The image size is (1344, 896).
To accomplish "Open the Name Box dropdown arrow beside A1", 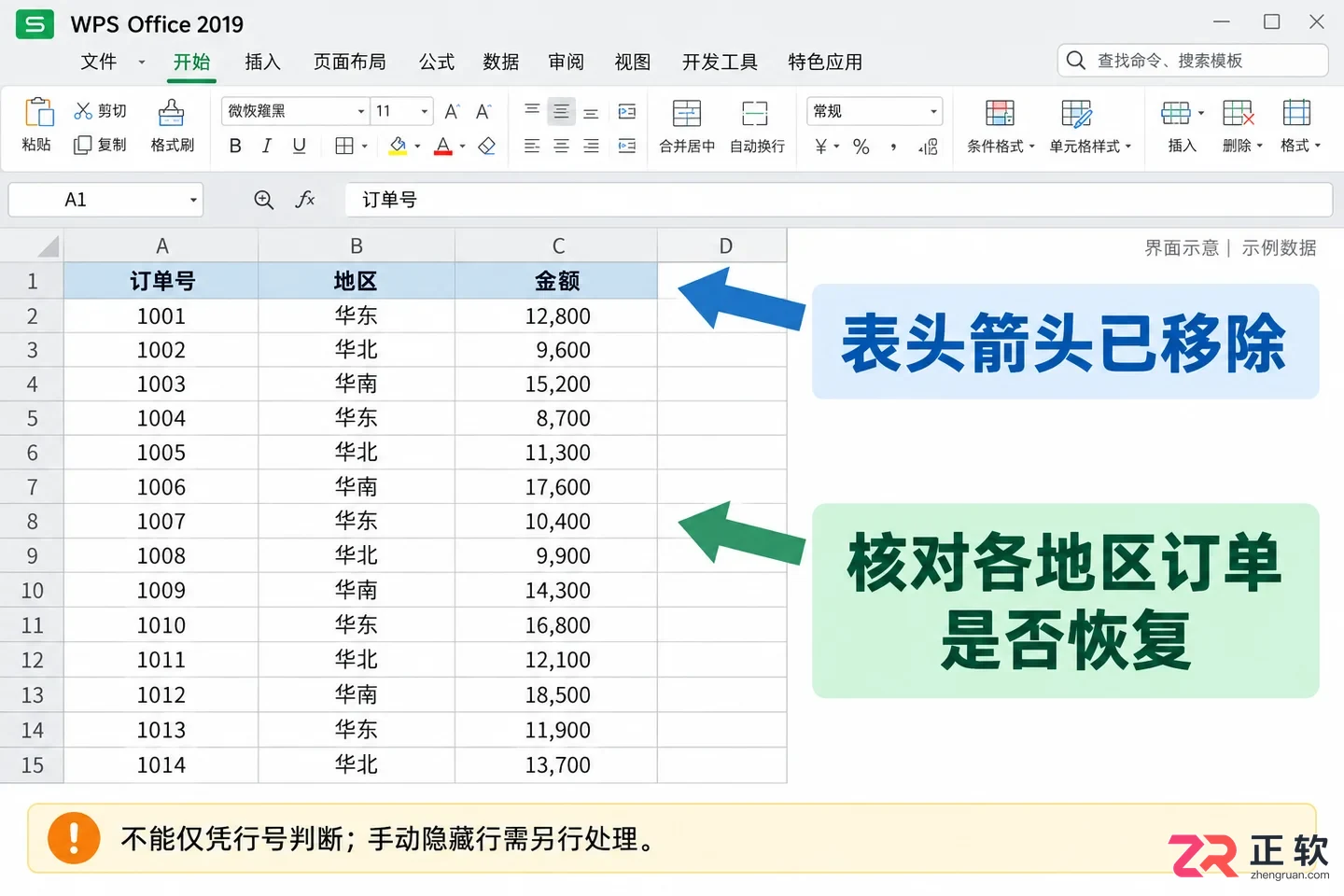I will [x=193, y=200].
